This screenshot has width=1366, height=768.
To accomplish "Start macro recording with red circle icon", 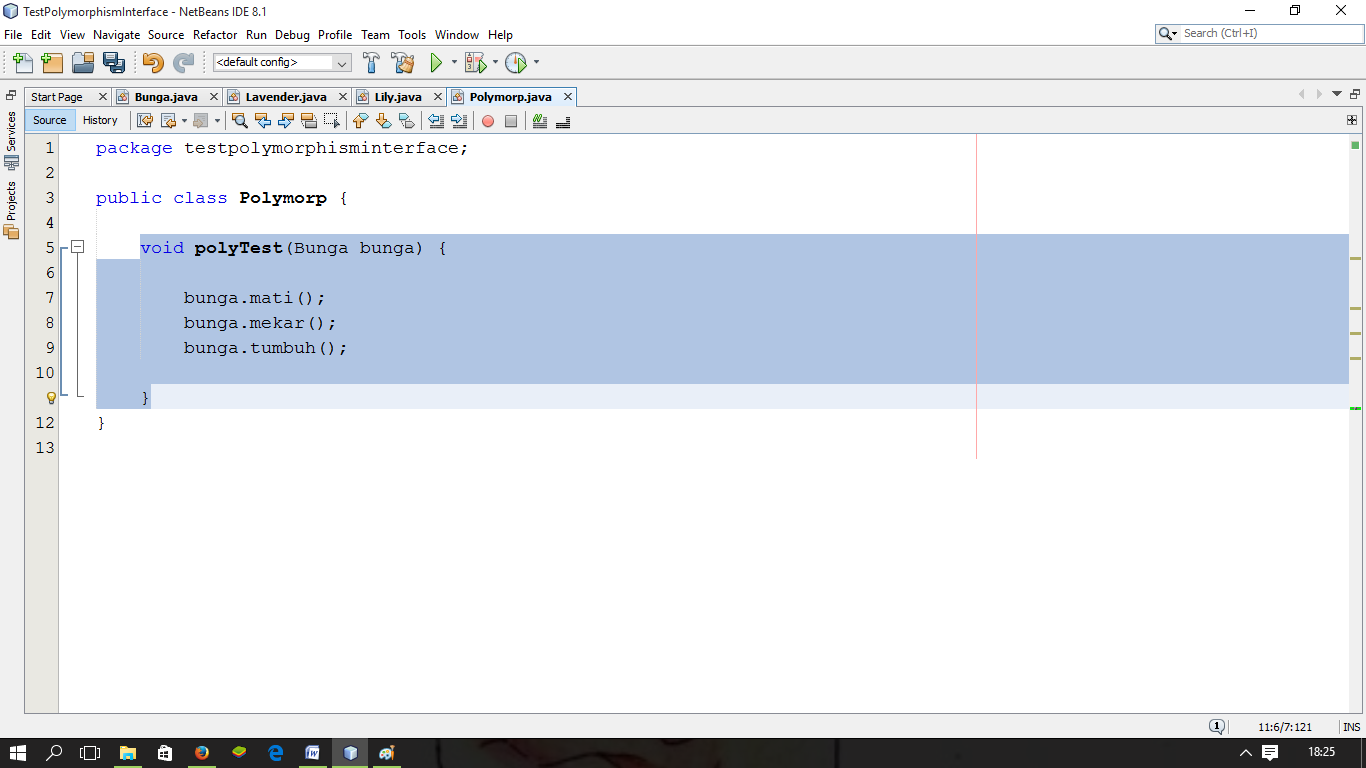I will pyautogui.click(x=488, y=121).
